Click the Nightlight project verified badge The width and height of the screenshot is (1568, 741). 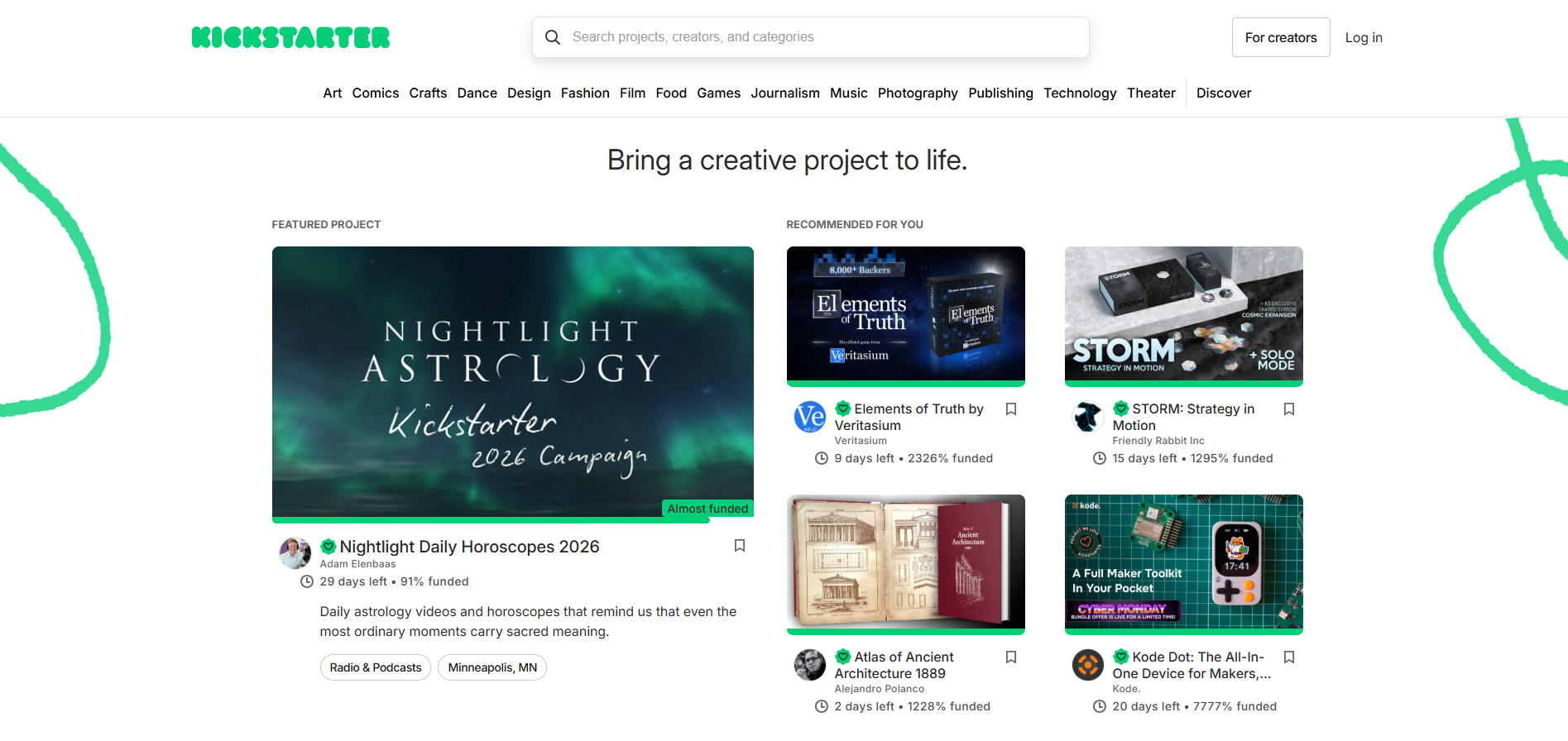[328, 547]
